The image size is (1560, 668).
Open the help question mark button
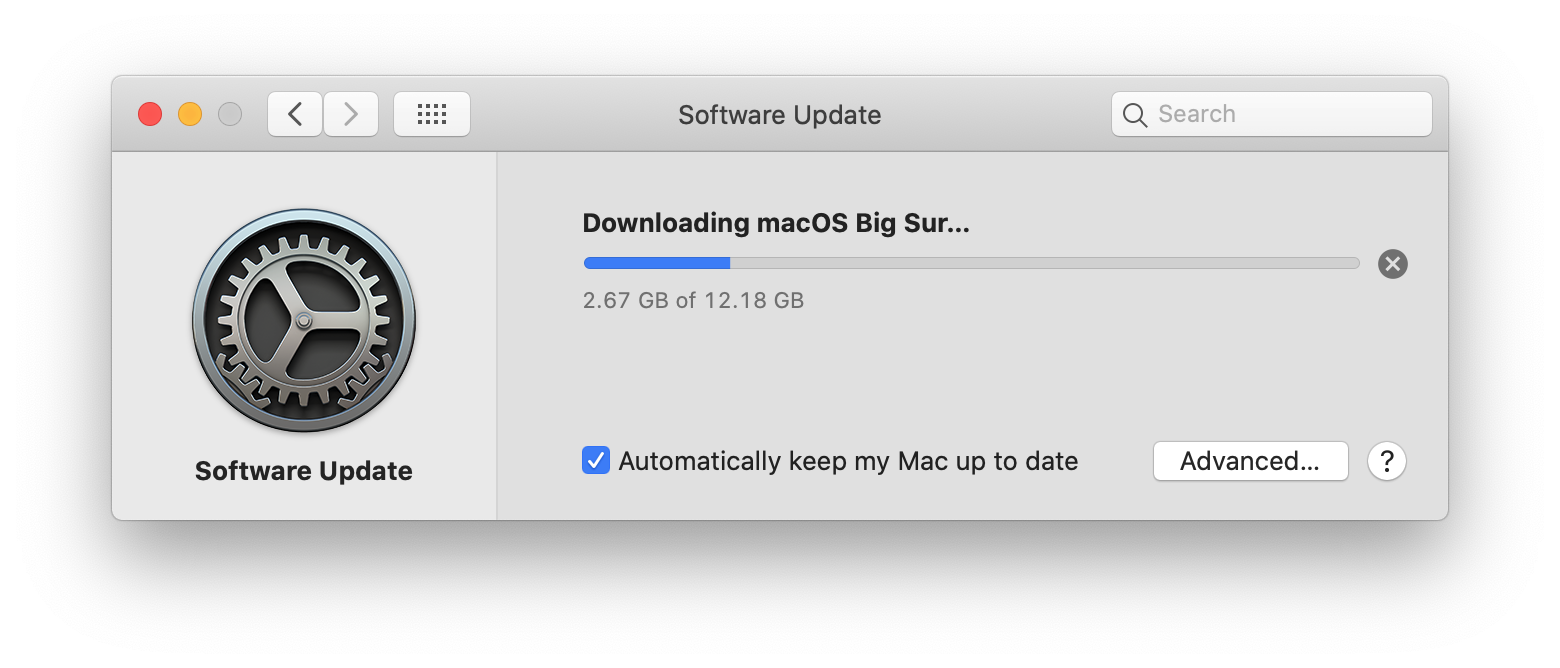[x=1387, y=461]
